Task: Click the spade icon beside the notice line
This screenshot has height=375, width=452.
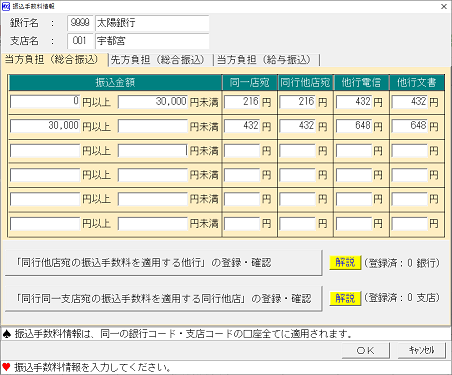Action: pyautogui.click(x=7, y=333)
